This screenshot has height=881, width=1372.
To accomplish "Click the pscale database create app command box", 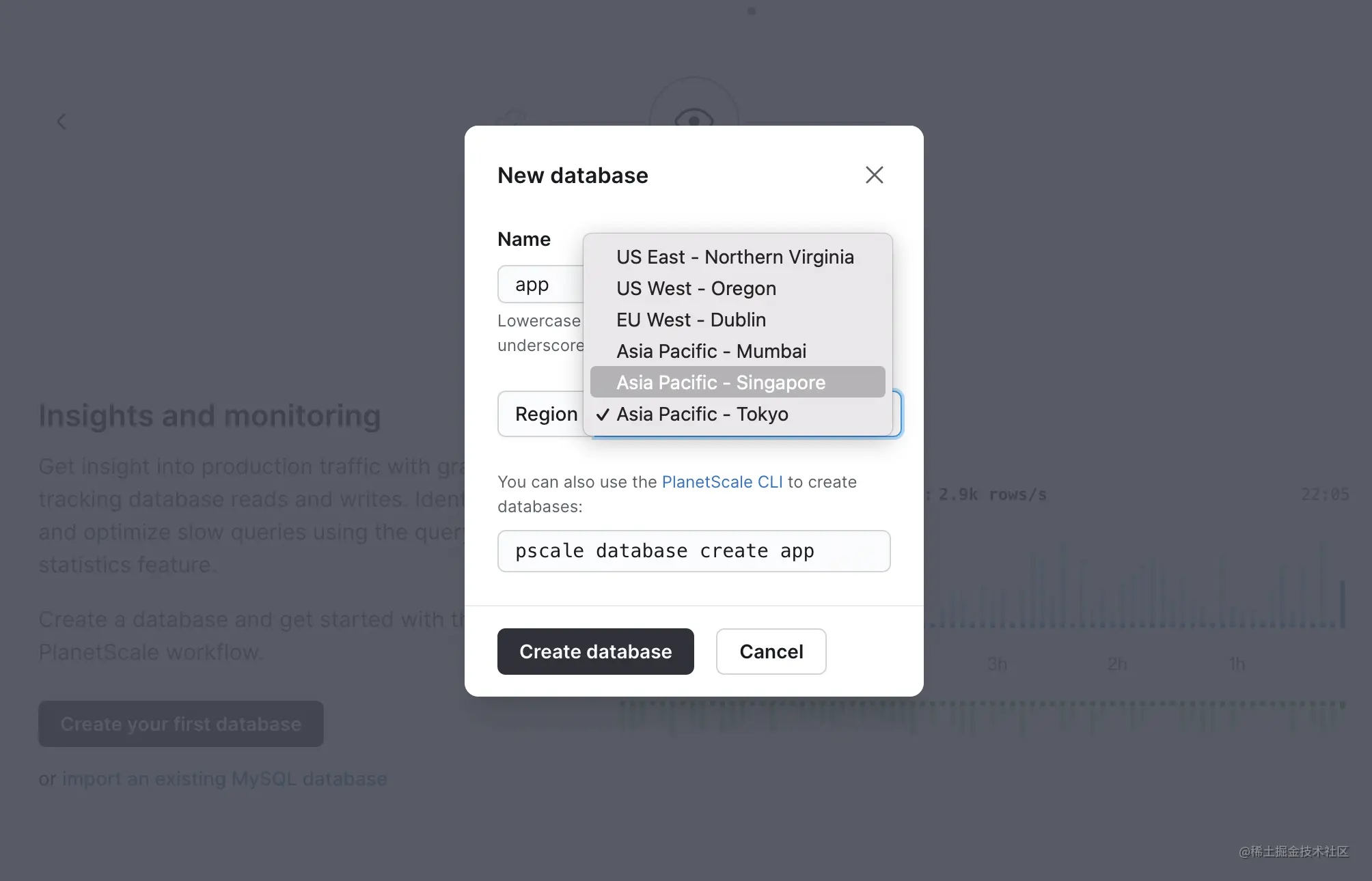I will click(694, 551).
